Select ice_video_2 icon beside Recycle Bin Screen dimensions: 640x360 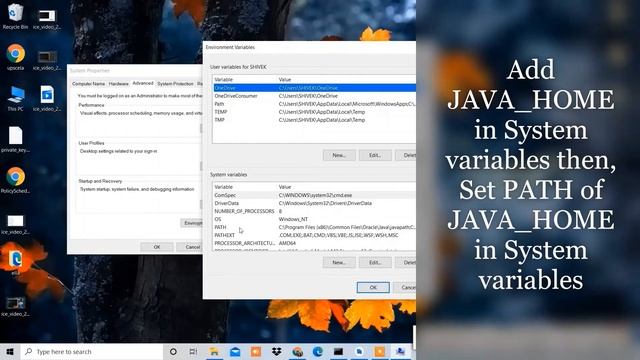tap(47, 20)
